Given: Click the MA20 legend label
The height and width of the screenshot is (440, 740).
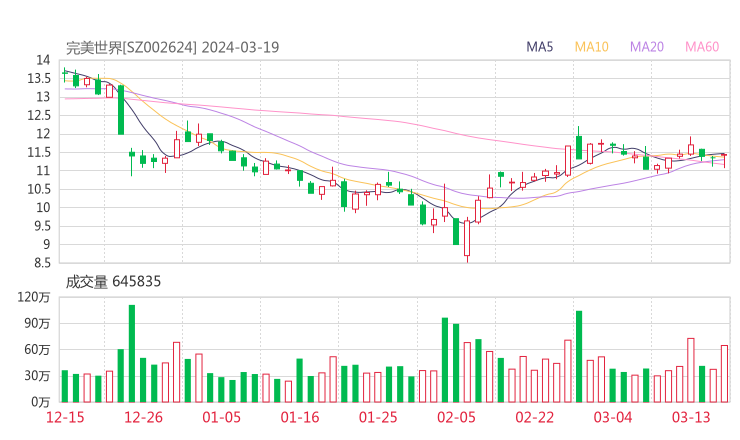Looking at the screenshot, I should point(647,47).
